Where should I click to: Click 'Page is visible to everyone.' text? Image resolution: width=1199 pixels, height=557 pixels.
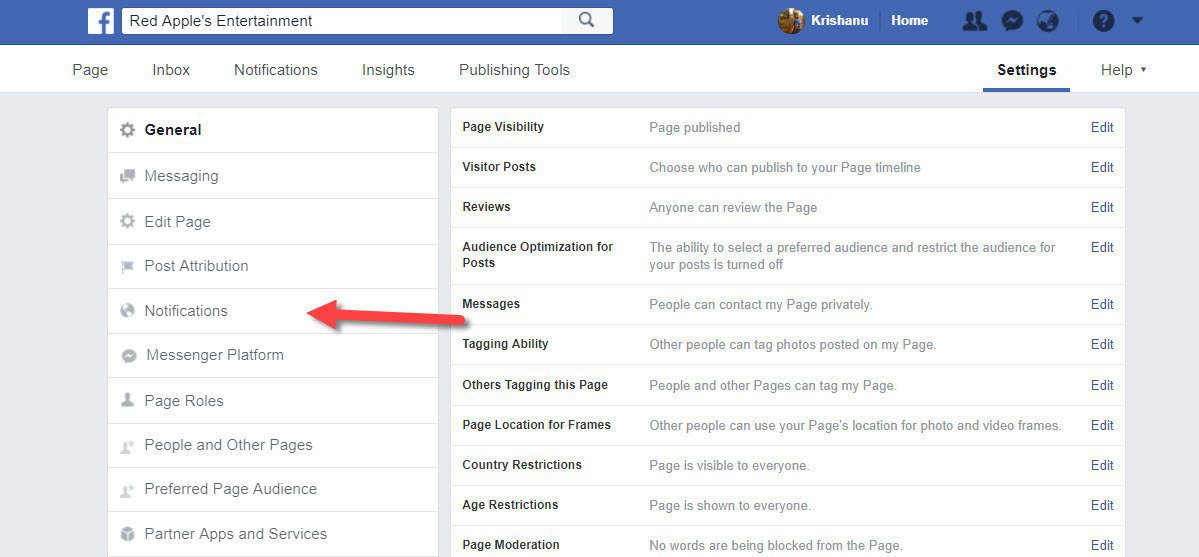click(729, 465)
